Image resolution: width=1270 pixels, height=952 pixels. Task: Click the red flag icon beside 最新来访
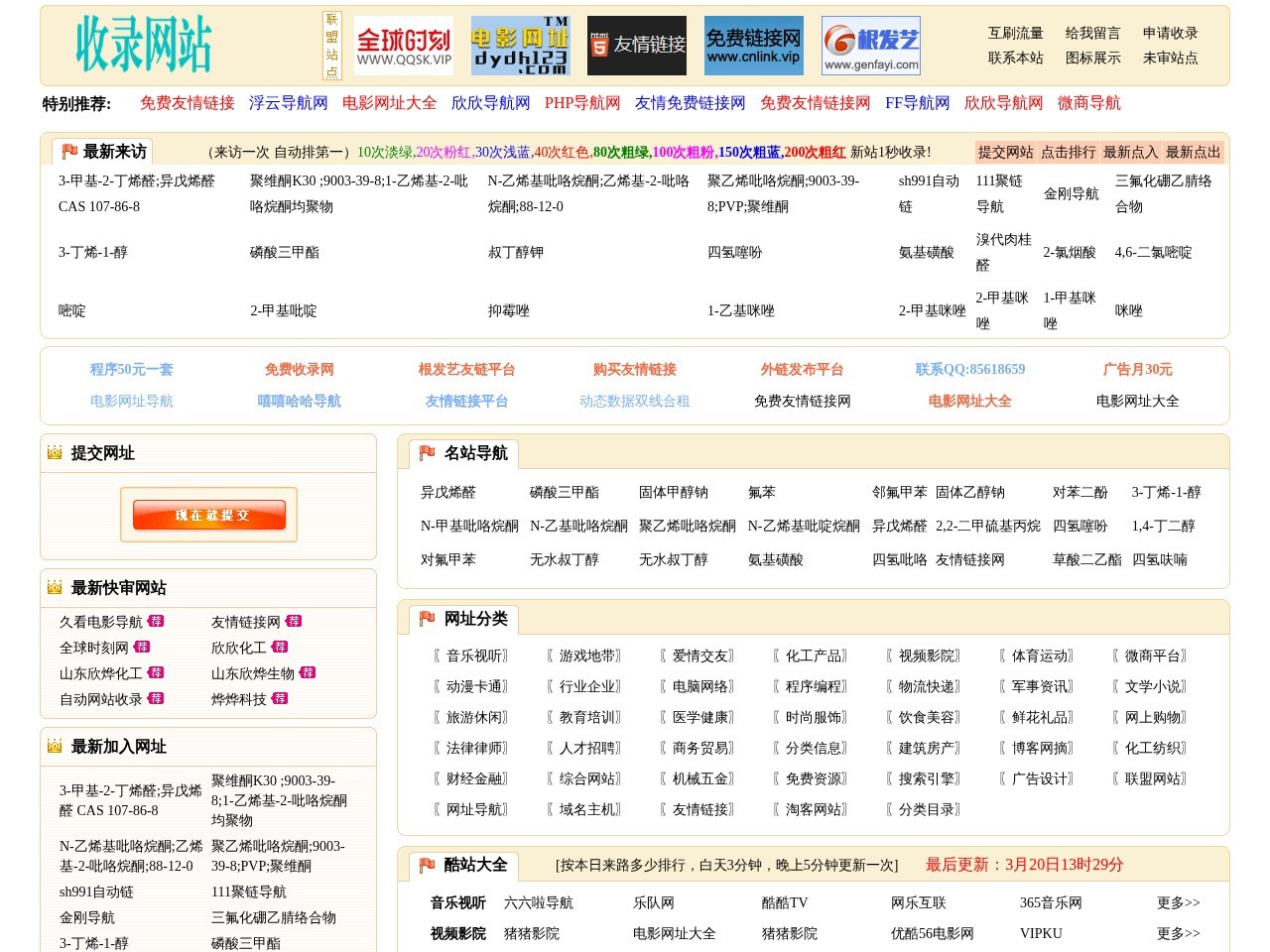(69, 152)
